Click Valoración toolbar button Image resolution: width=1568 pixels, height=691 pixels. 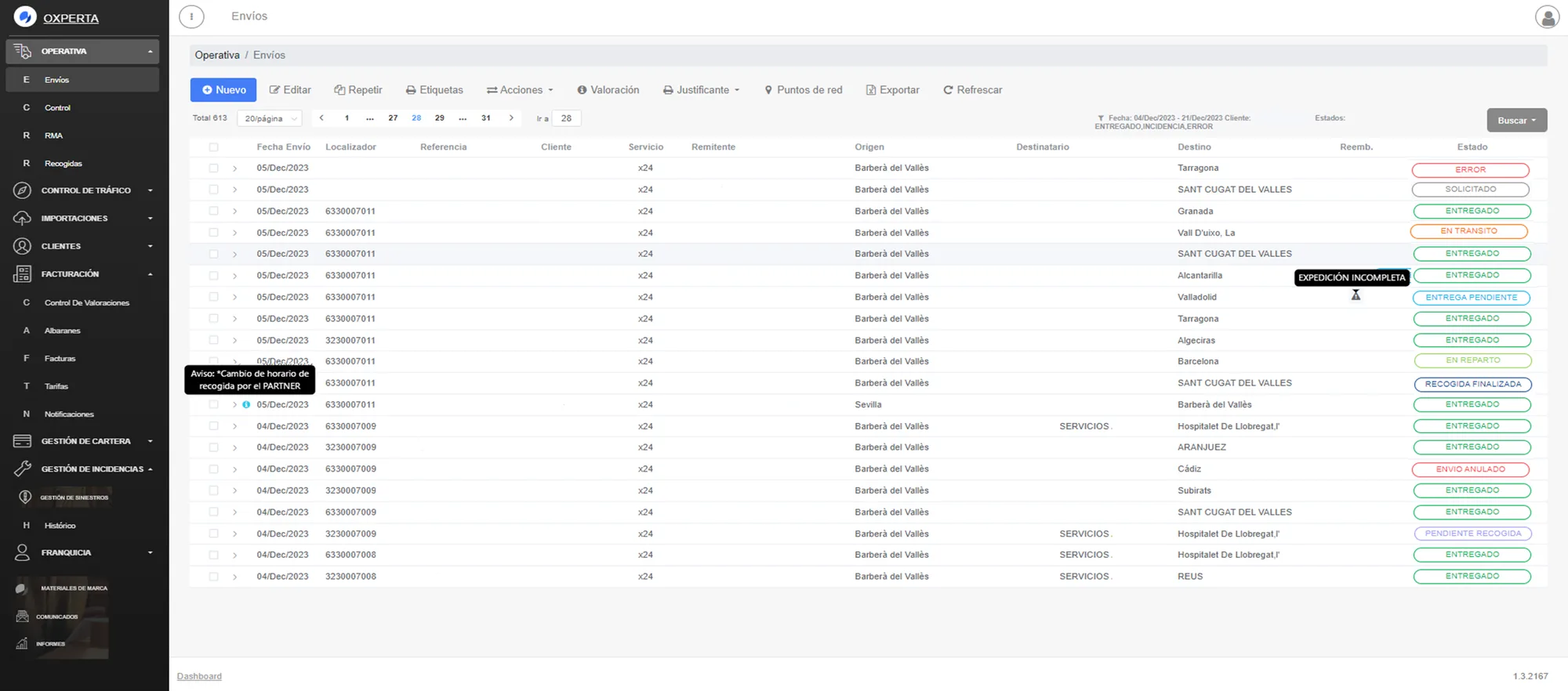click(608, 90)
